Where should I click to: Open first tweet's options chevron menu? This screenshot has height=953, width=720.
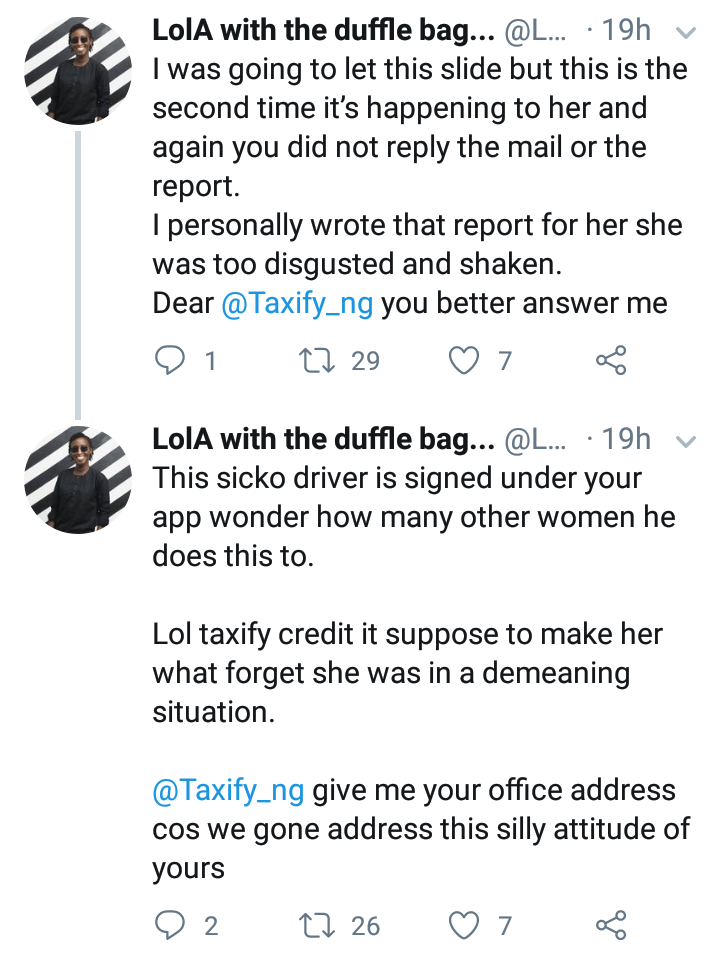pyautogui.click(x=686, y=32)
